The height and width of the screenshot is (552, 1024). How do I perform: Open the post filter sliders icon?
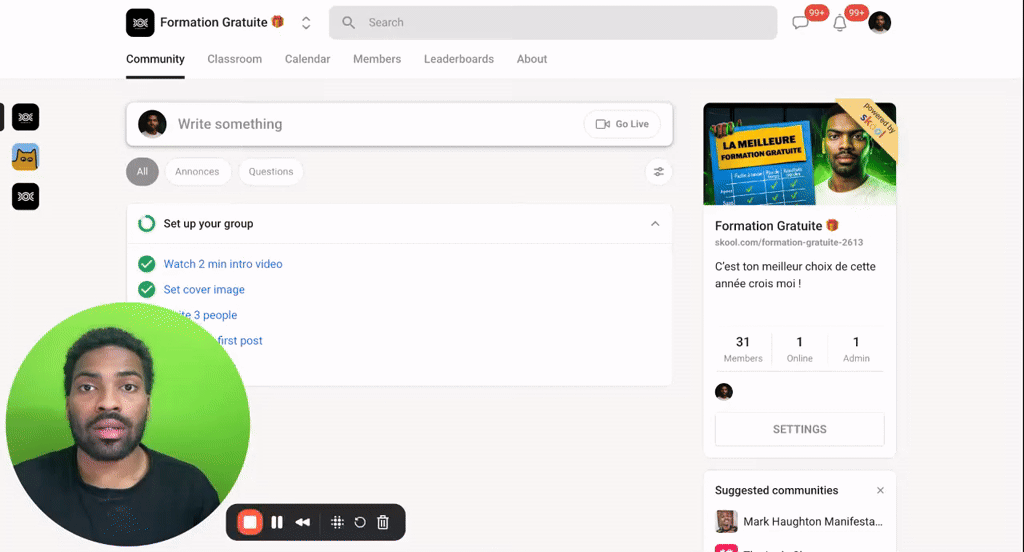(658, 172)
